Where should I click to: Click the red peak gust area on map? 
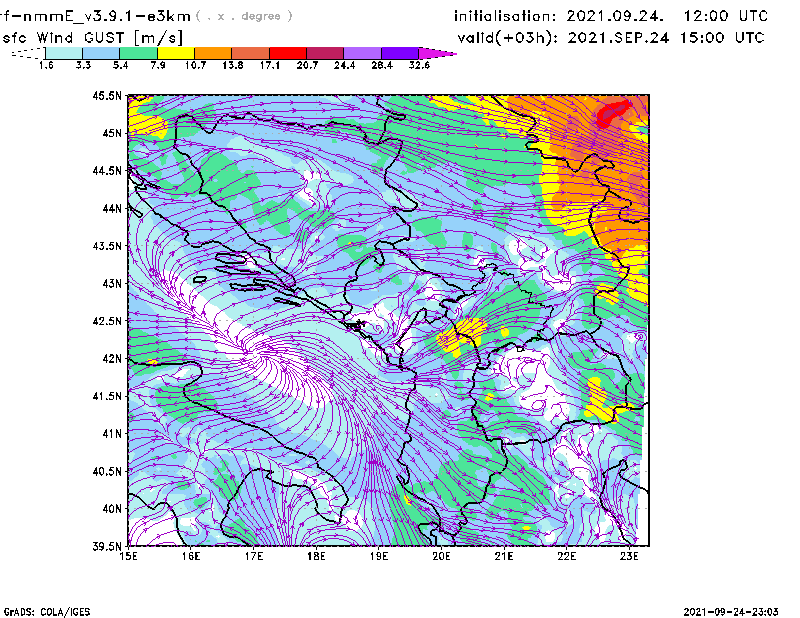(612, 113)
